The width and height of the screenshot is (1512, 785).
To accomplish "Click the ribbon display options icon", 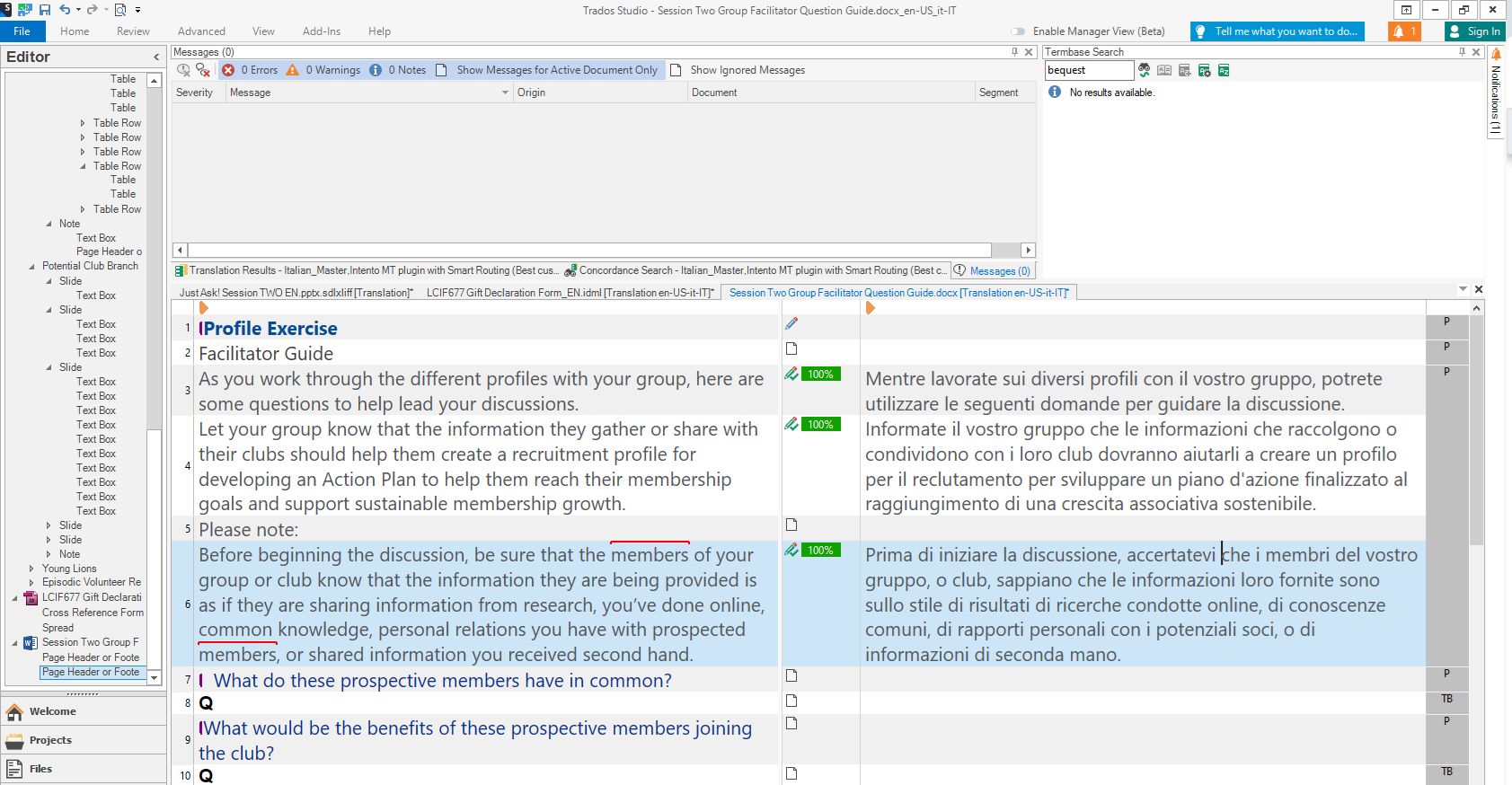I will [1406, 10].
